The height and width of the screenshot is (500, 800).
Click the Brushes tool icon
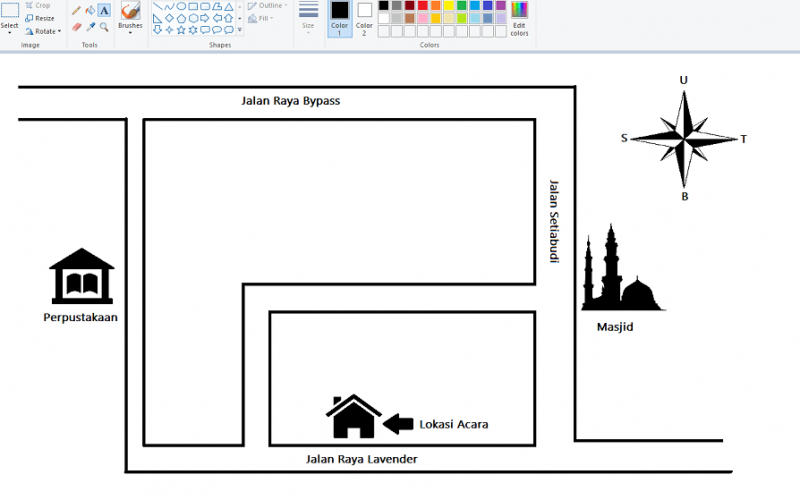(130, 11)
